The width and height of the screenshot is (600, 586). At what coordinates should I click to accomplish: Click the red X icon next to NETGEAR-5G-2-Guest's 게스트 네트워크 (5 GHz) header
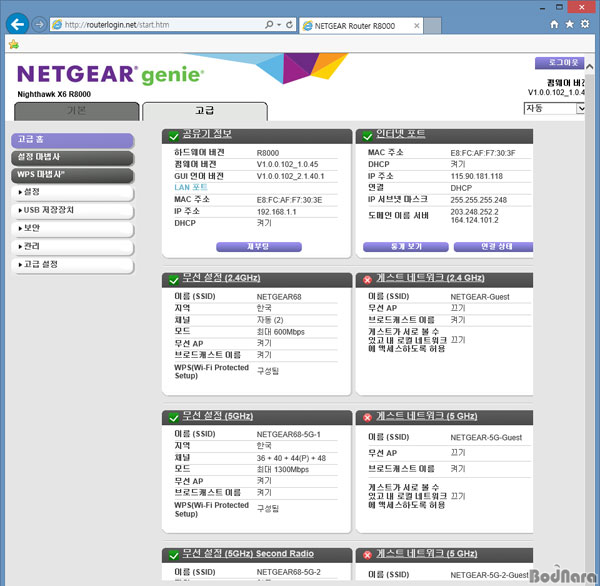(x=367, y=555)
